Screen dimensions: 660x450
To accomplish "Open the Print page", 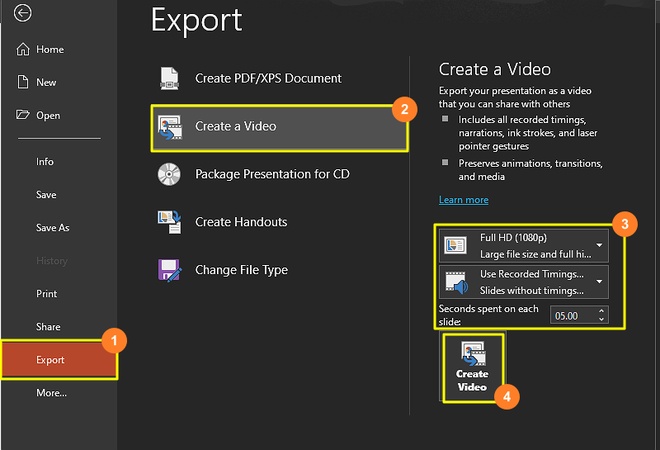I will click(x=59, y=294).
